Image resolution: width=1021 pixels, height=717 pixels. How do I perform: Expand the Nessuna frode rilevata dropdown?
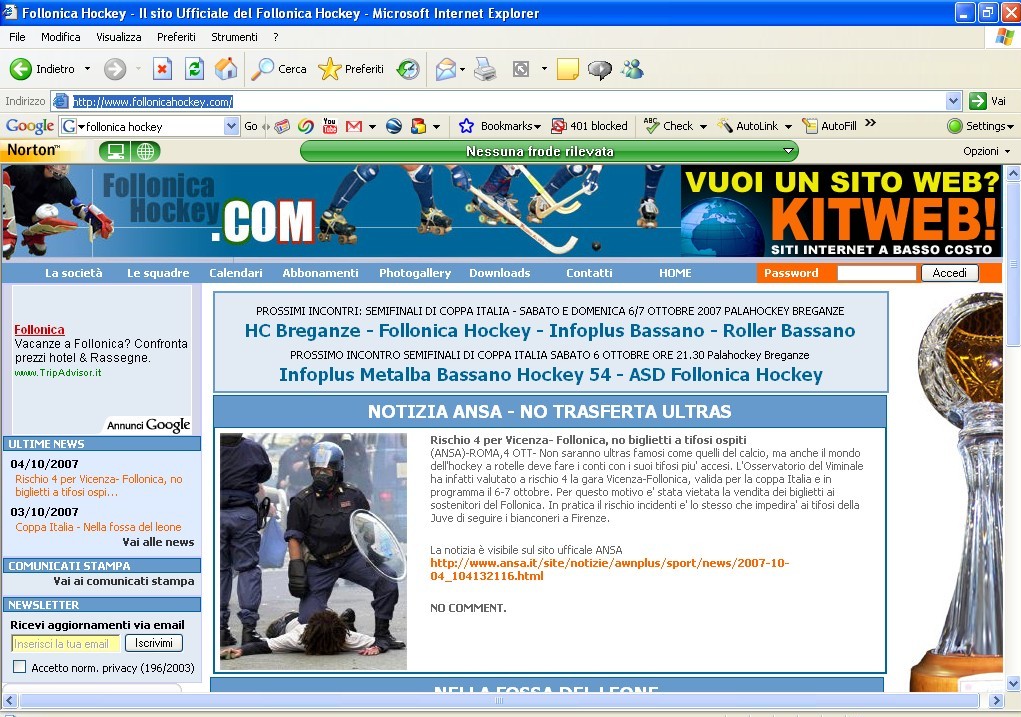click(x=788, y=151)
